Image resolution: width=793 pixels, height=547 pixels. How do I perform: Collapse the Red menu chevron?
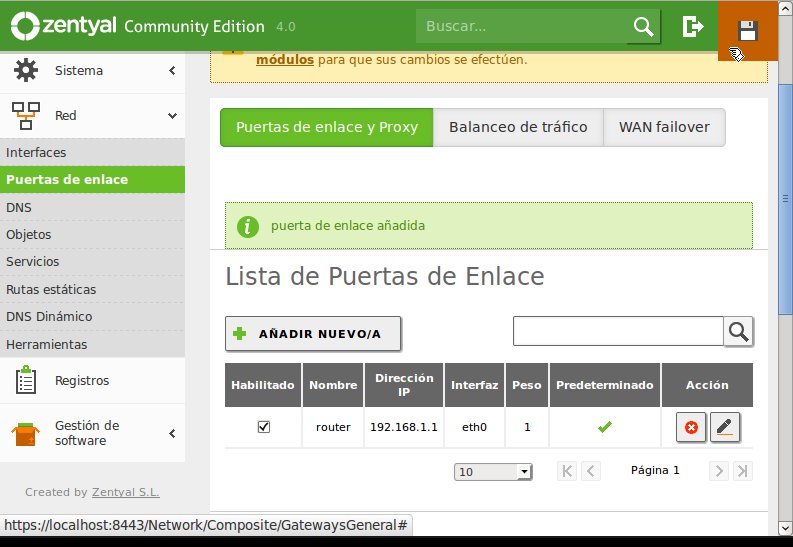click(x=172, y=116)
